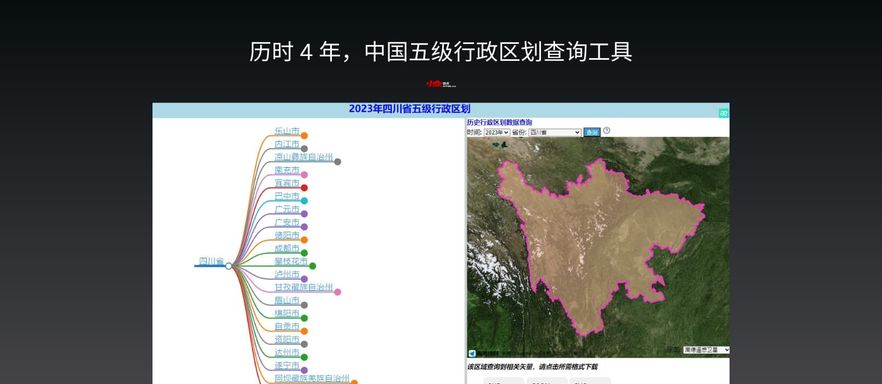This screenshot has width=882, height=384.
Task: Click the pink node dot for 甘孜藏族自治州
Action: [338, 292]
